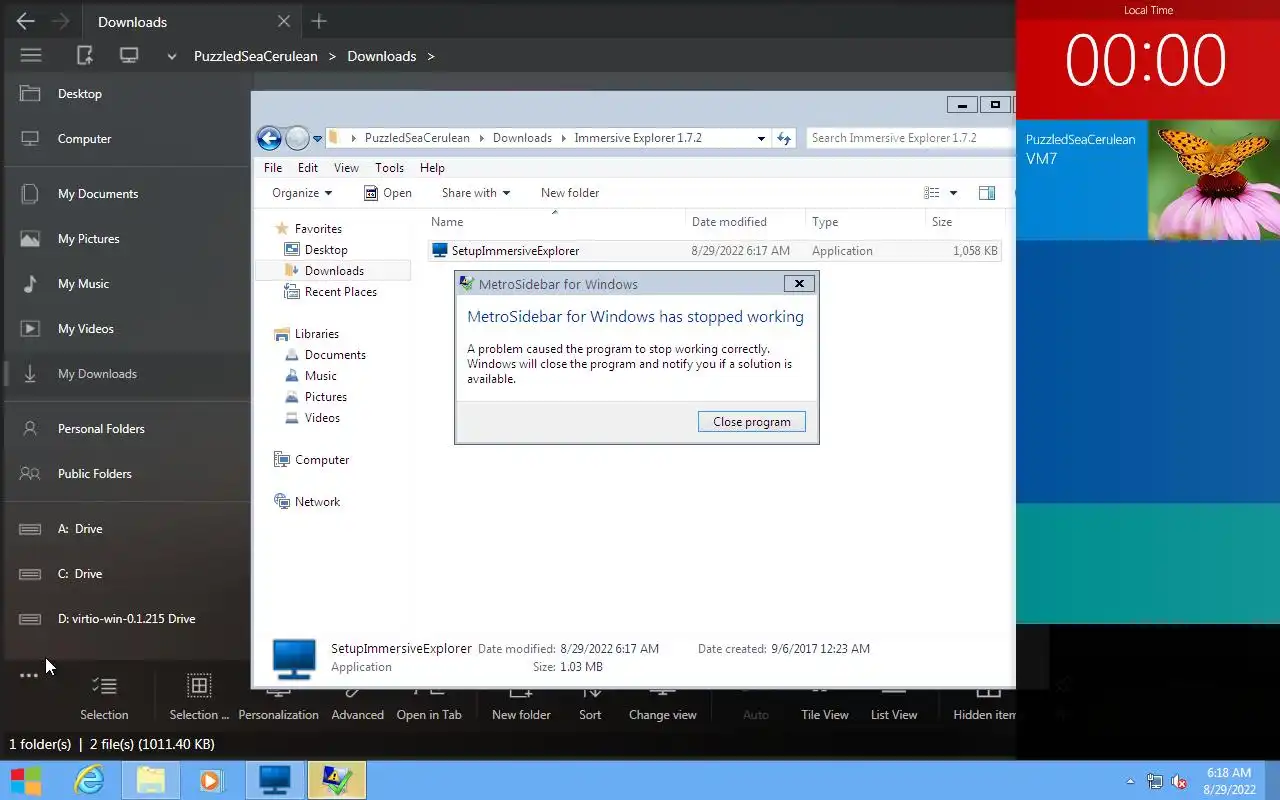Add a new Immersive Explorer tab
Image resolution: width=1280 pixels, height=800 pixels.
319,21
